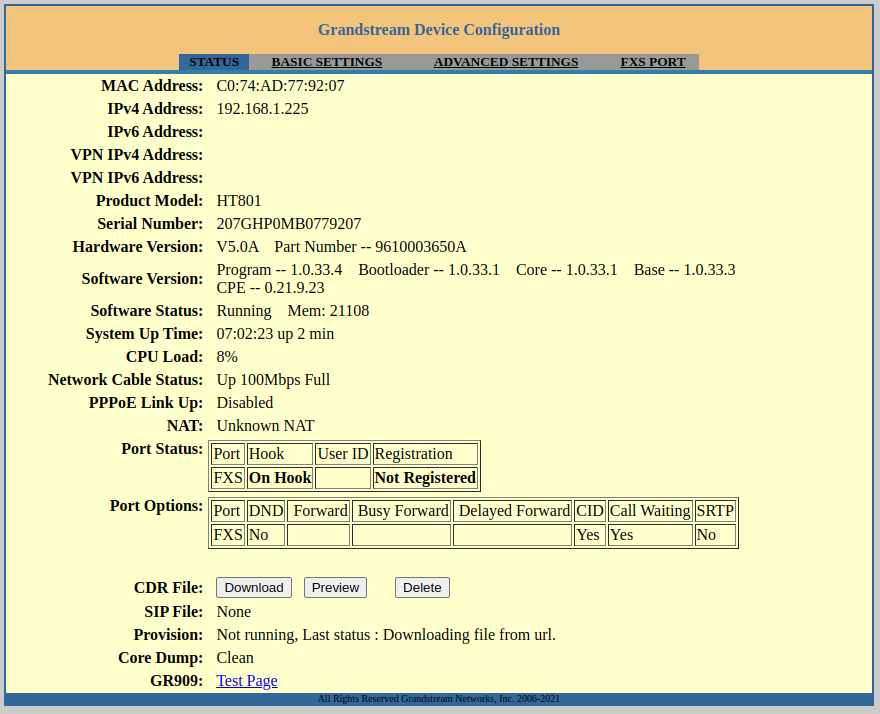Switch to the BASIC SETTINGS tab

coord(326,61)
